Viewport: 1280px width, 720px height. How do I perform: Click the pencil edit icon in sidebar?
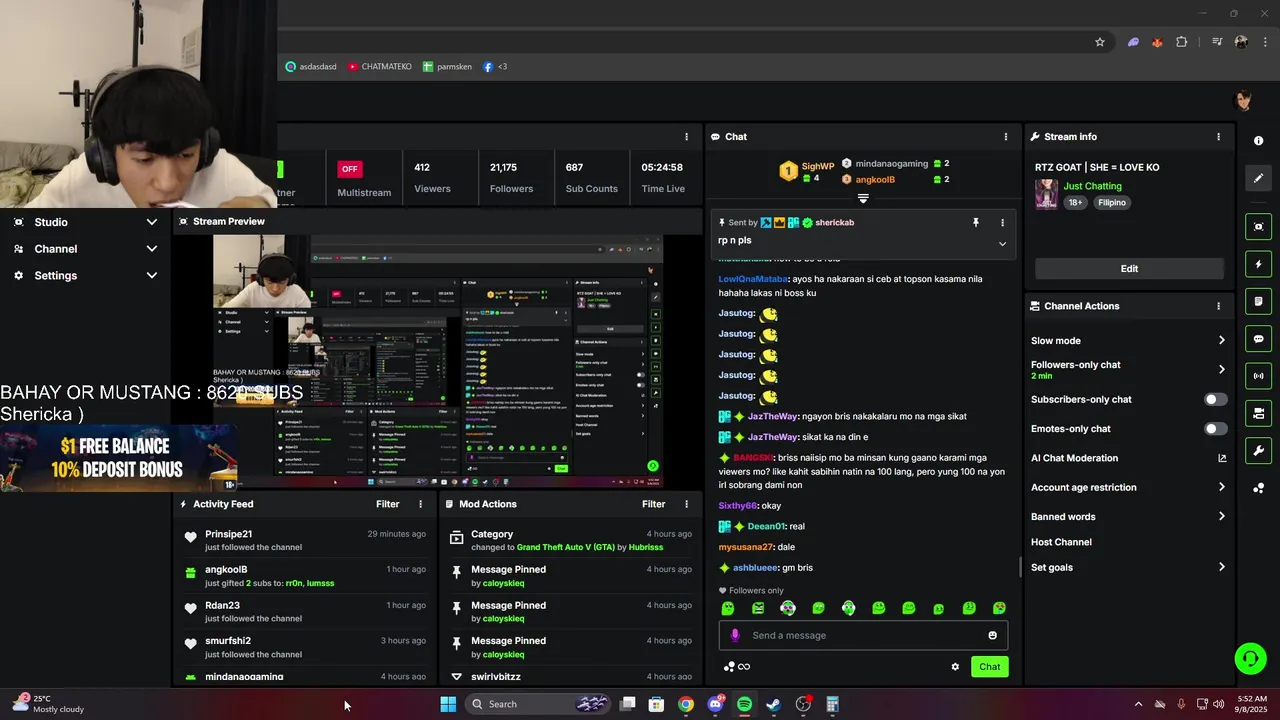(1258, 178)
